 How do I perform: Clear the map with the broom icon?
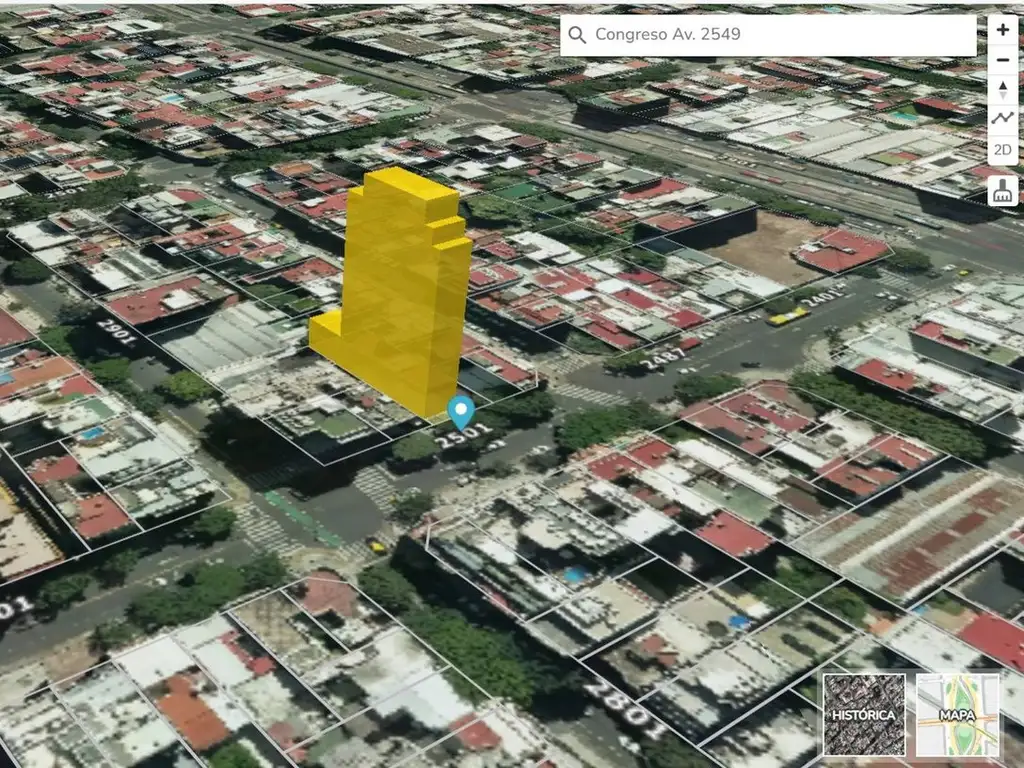pyautogui.click(x=1002, y=190)
